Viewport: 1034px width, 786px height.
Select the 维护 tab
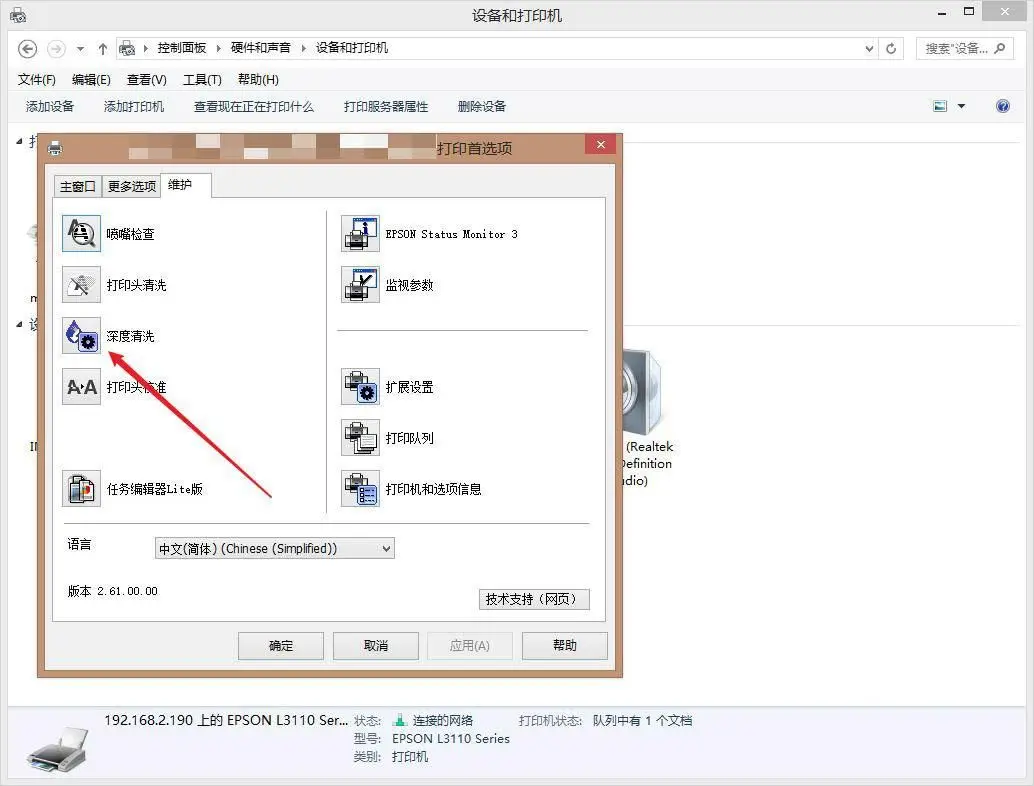pyautogui.click(x=186, y=185)
